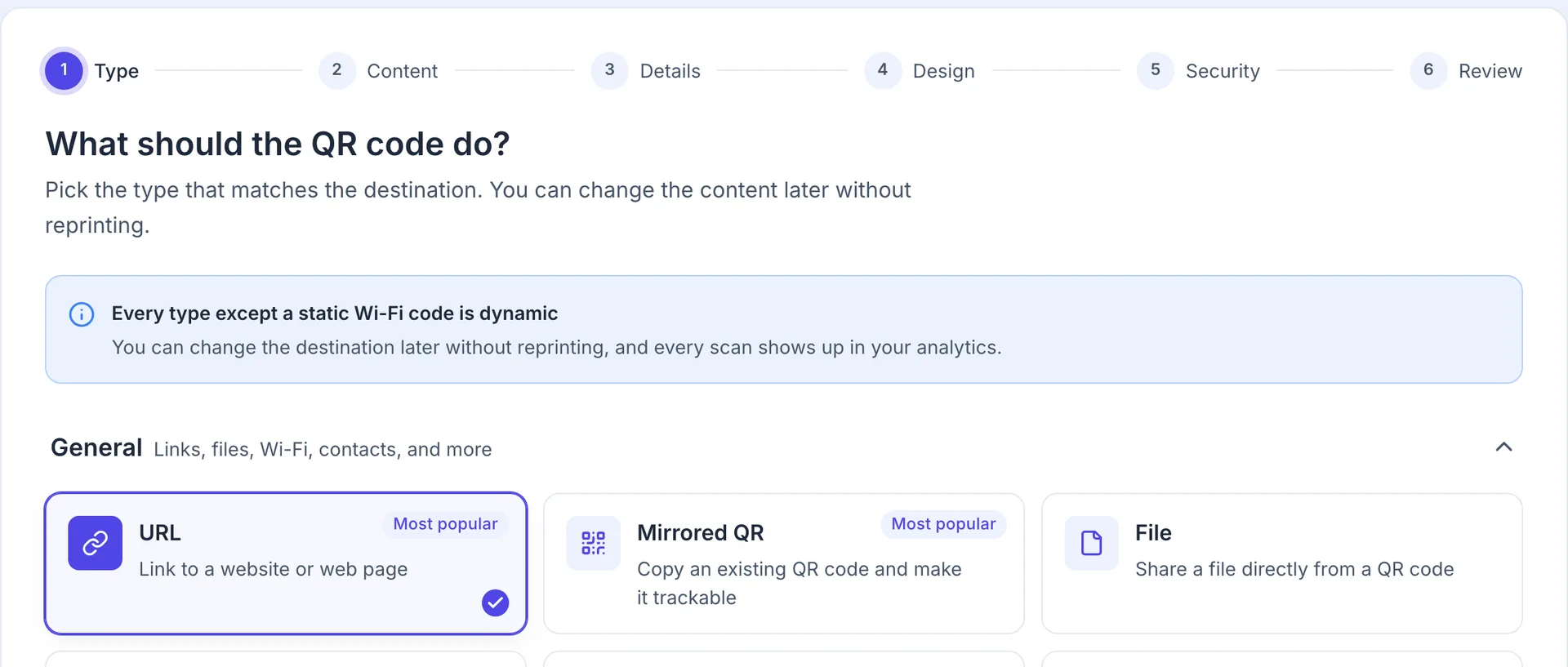Click the Most popular badge on Mirrored QR
Image resolution: width=1568 pixels, height=667 pixels.
(x=943, y=524)
